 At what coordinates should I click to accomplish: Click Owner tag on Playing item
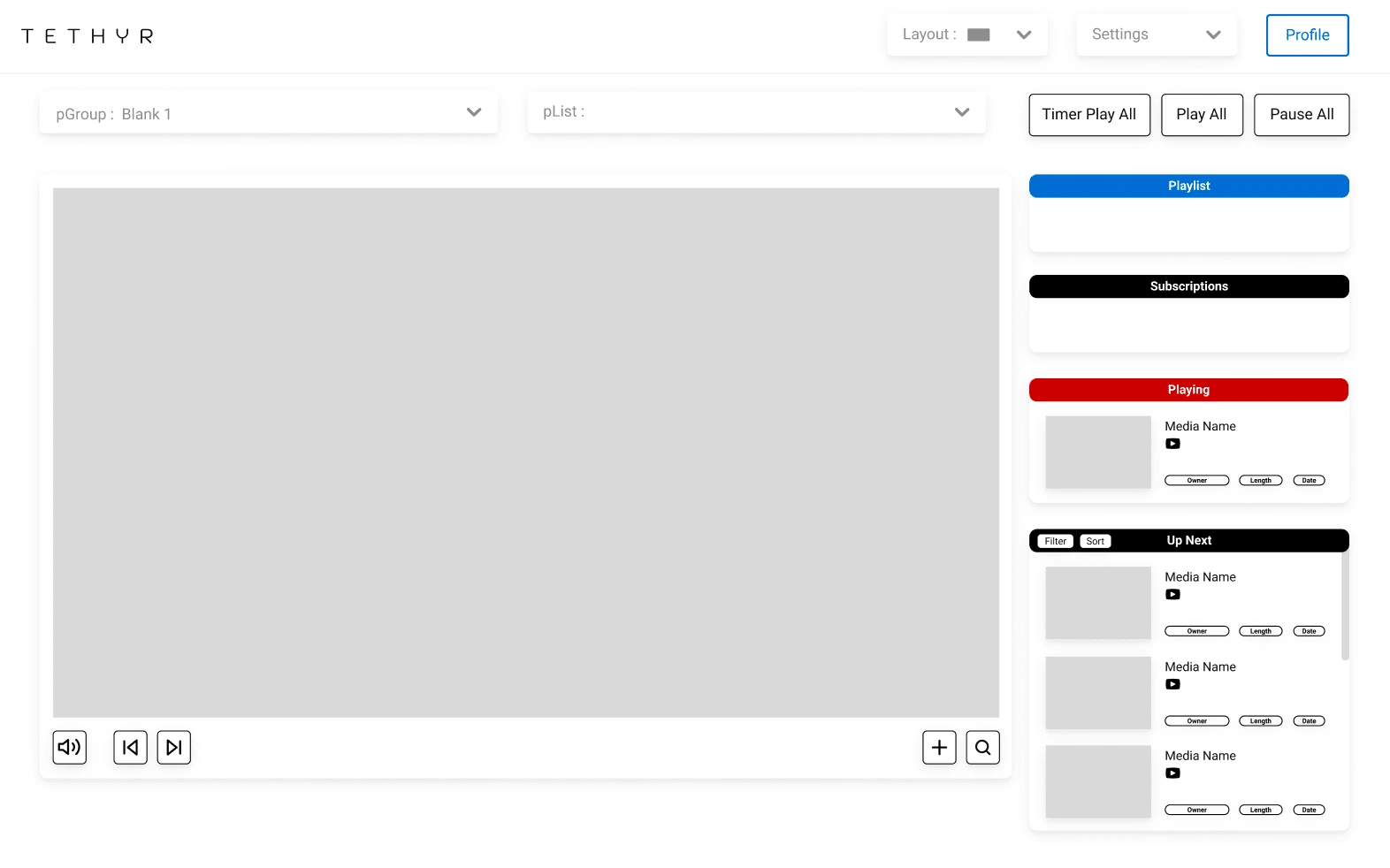(1197, 481)
